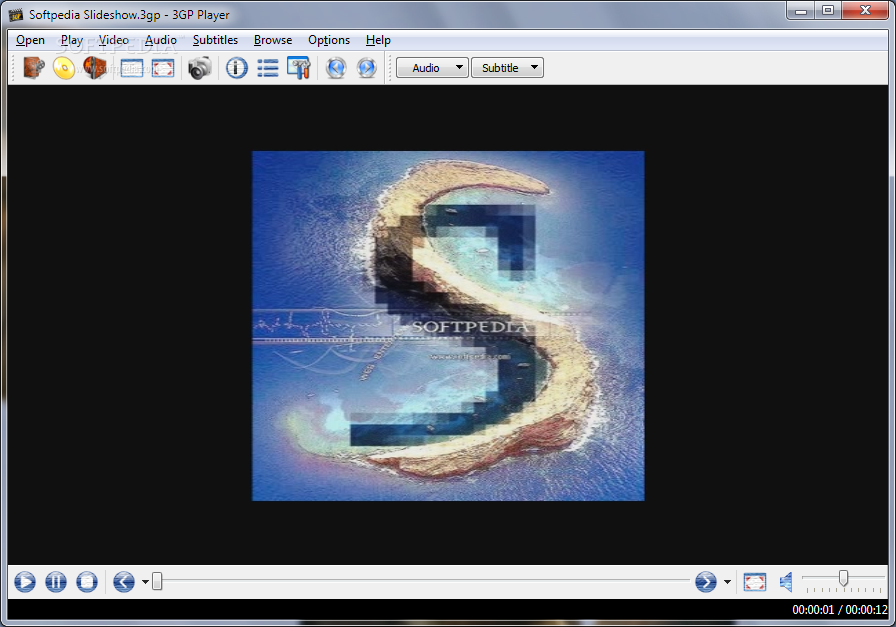Rewind with the backward arrow button
The height and width of the screenshot is (627, 896).
(124, 582)
